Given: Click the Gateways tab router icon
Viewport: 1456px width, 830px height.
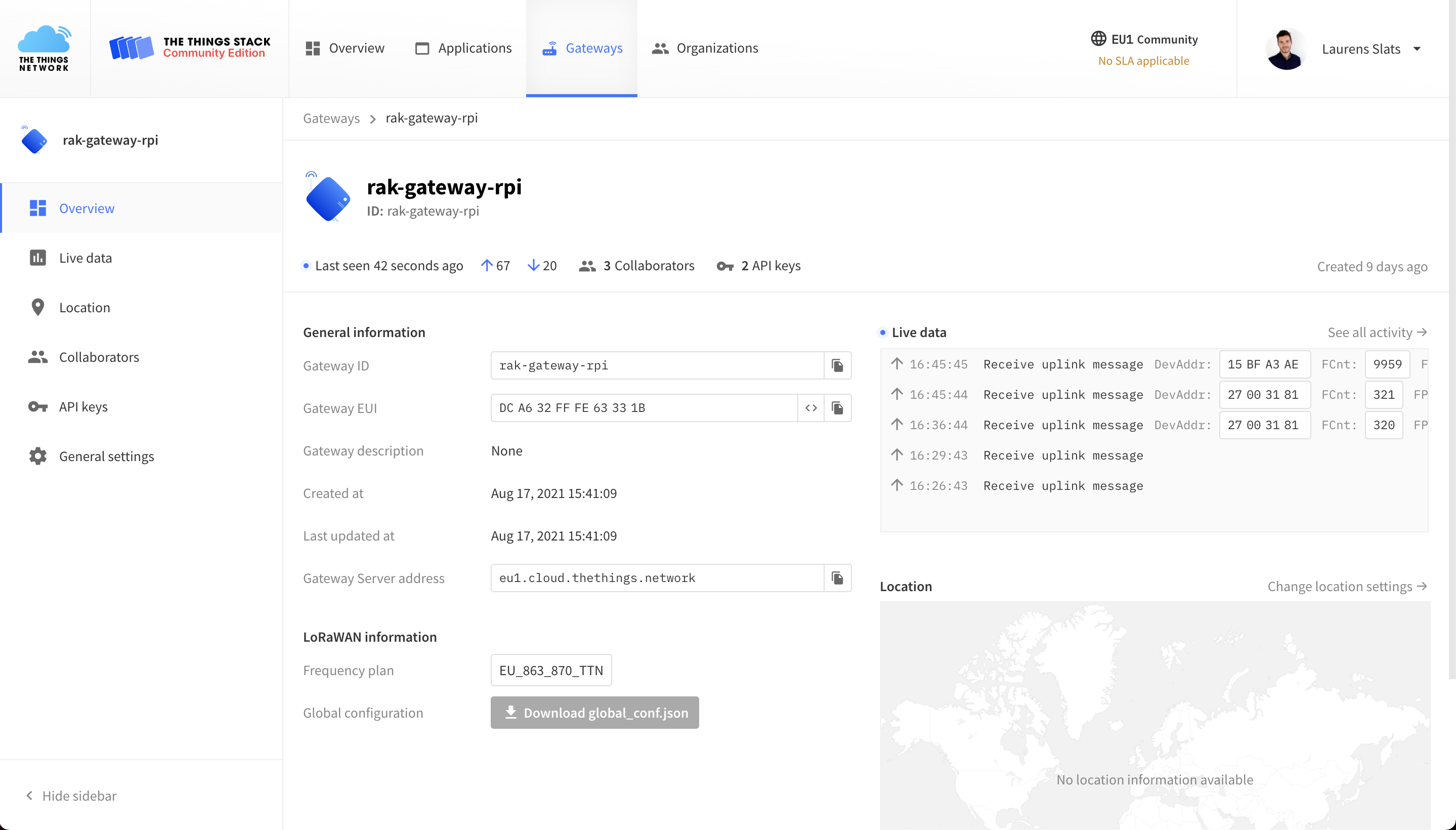Looking at the screenshot, I should (x=549, y=49).
